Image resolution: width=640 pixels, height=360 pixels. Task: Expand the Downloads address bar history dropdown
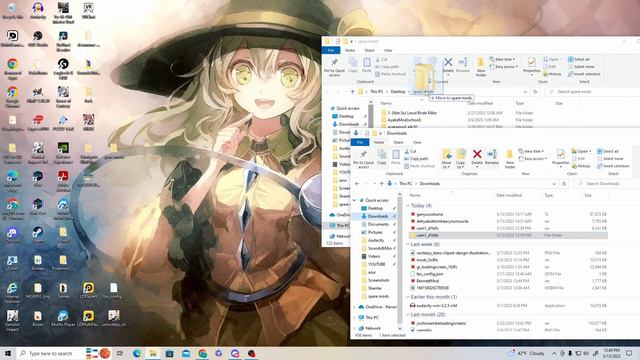pos(554,184)
